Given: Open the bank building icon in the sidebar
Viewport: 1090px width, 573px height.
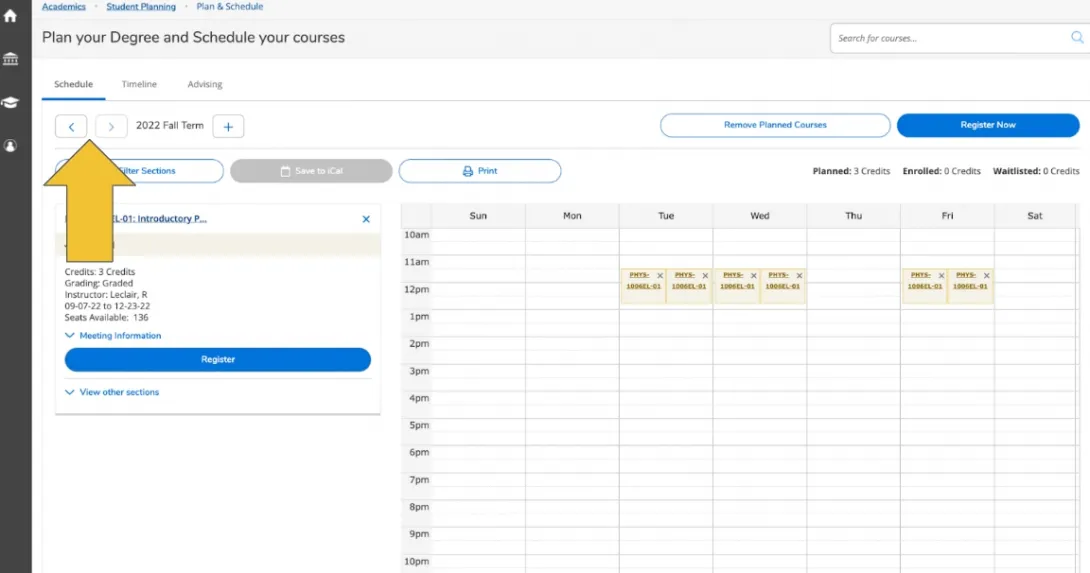Looking at the screenshot, I should click(11, 59).
